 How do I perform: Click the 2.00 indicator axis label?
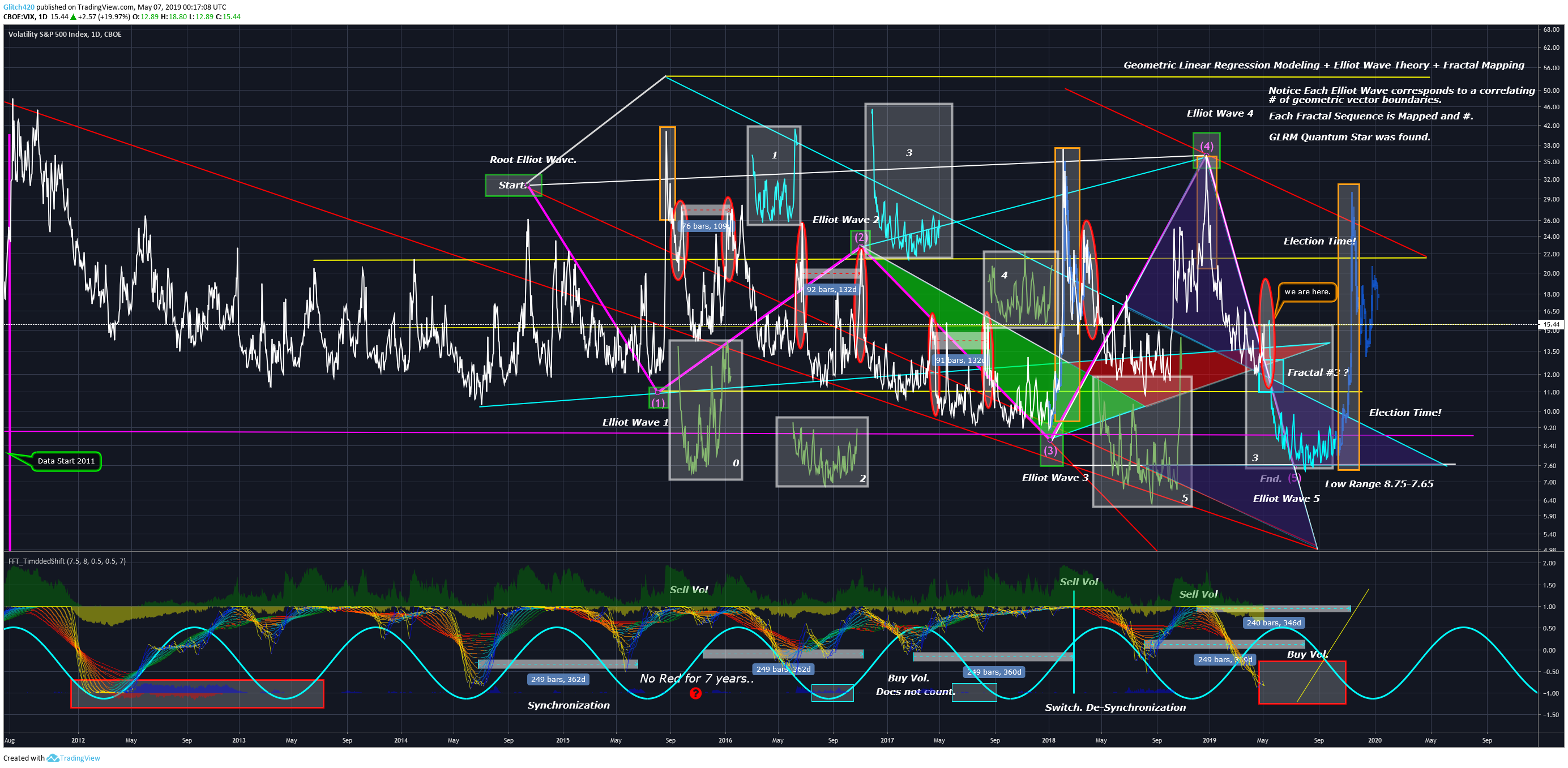click(1550, 563)
